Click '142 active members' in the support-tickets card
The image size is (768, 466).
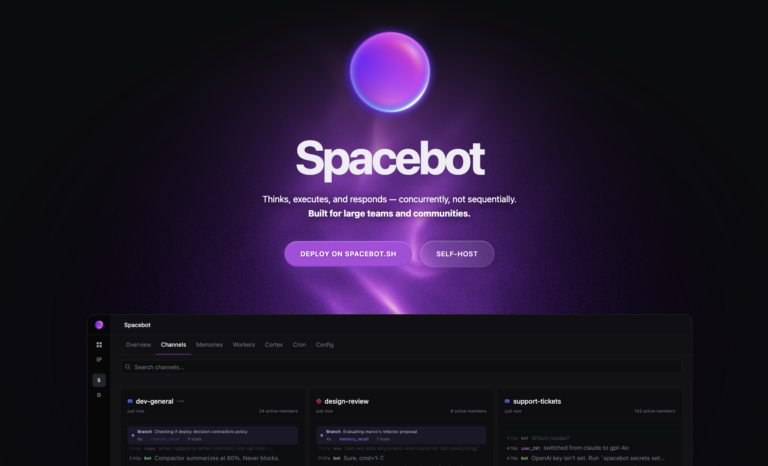click(654, 411)
